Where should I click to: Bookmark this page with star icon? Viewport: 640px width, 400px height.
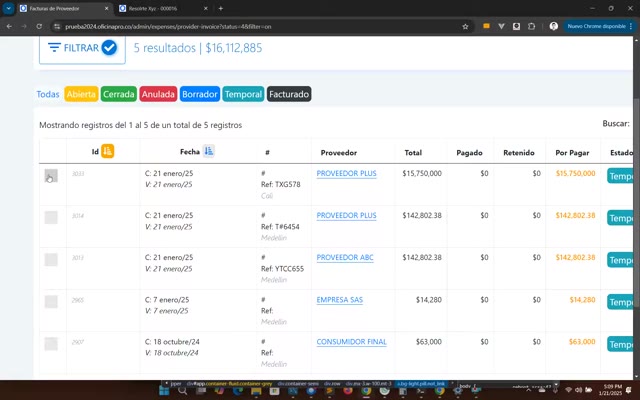(x=465, y=27)
